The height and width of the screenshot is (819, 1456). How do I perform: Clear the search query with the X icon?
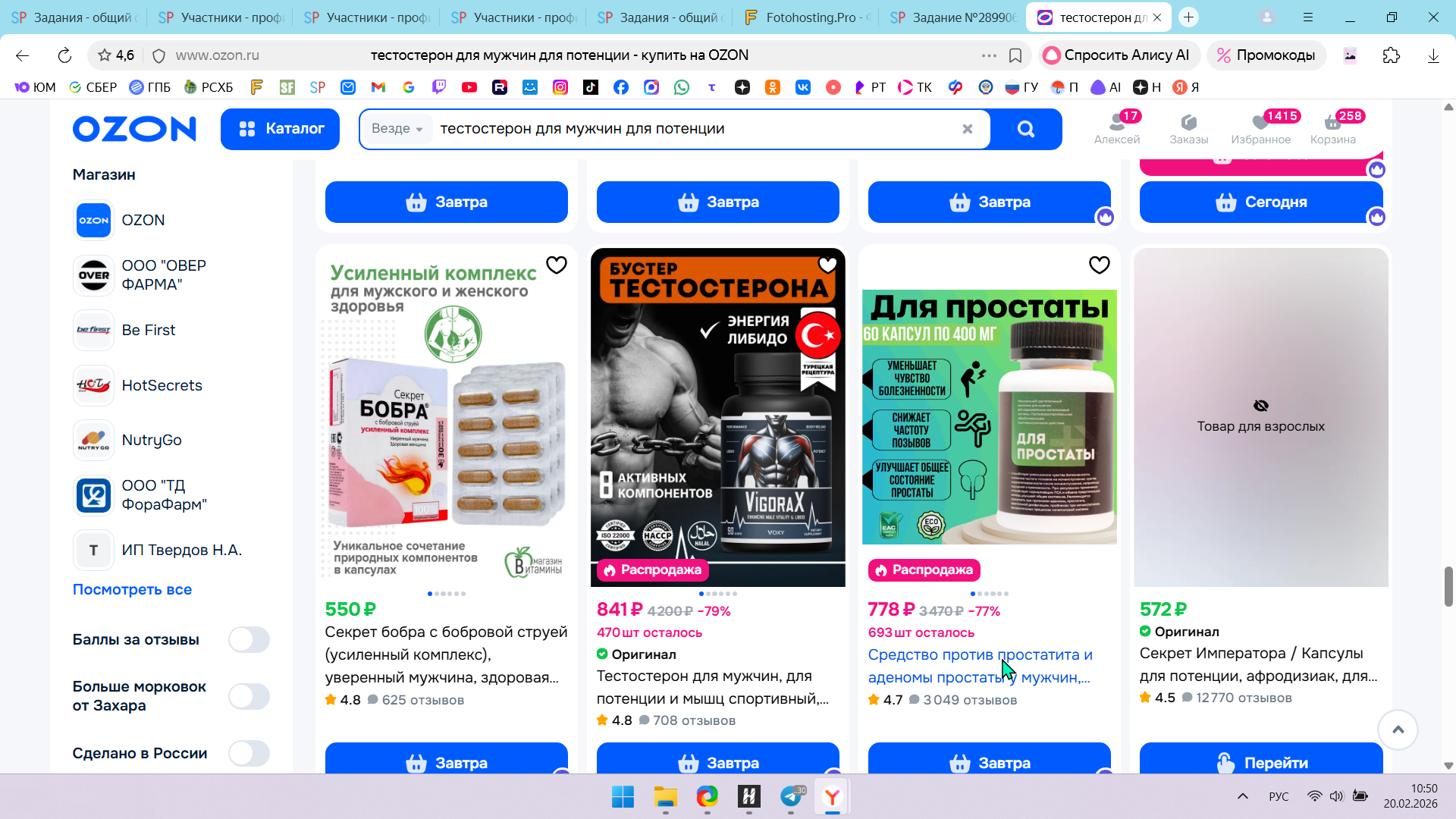(x=967, y=129)
